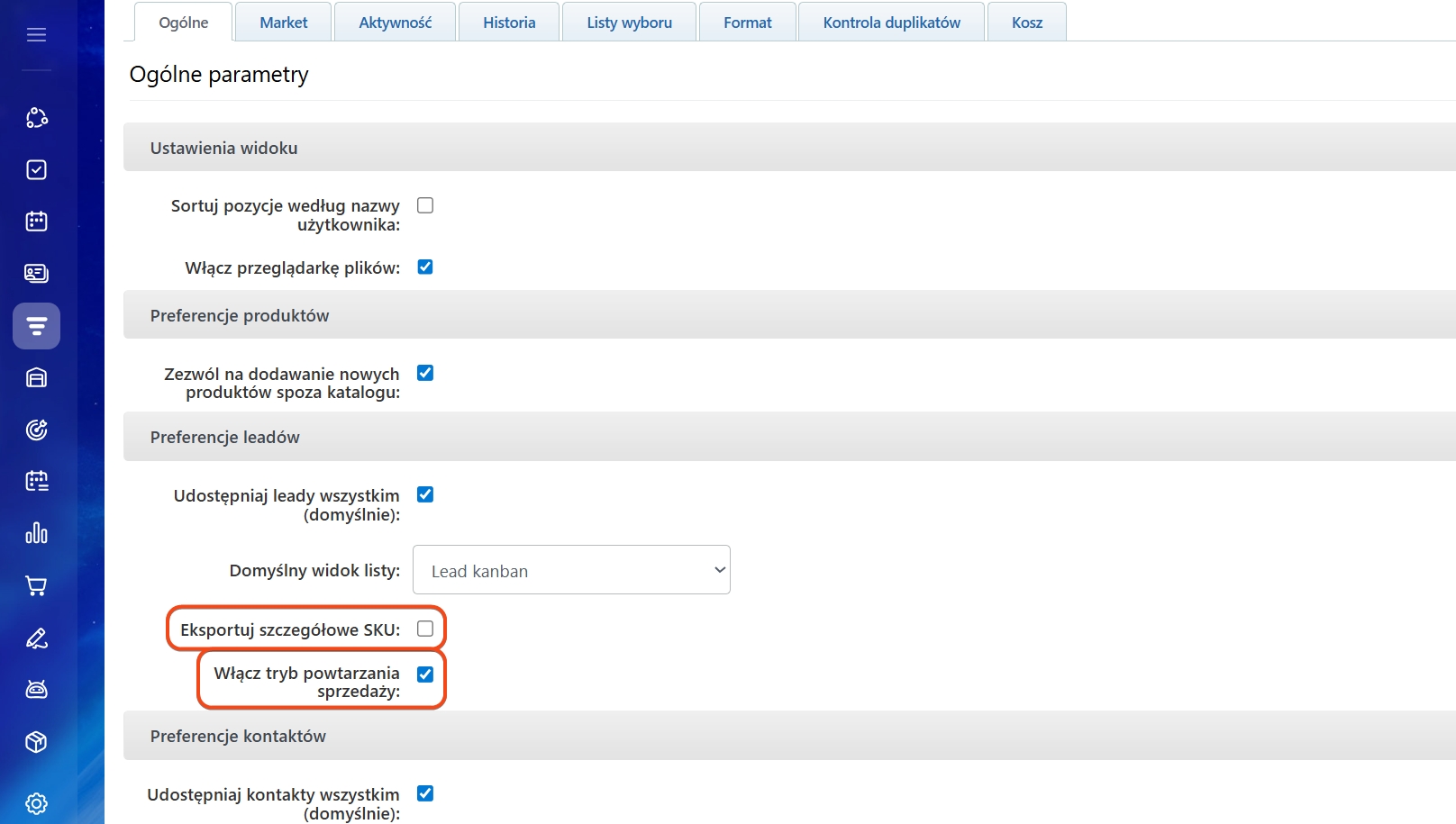
Task: Click the shopping cart icon in sidebar
Action: 36,586
